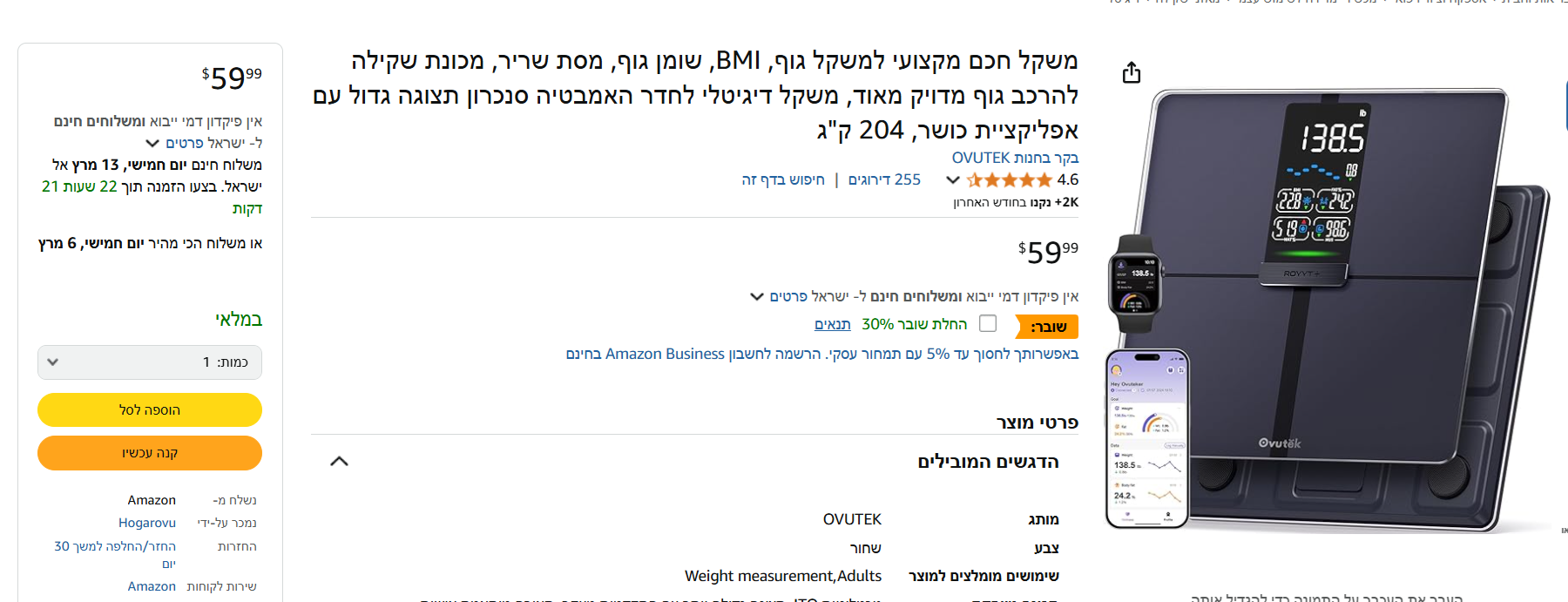Expand delivery details chevron under the main price
This screenshot has width=1568, height=602.
[757, 297]
